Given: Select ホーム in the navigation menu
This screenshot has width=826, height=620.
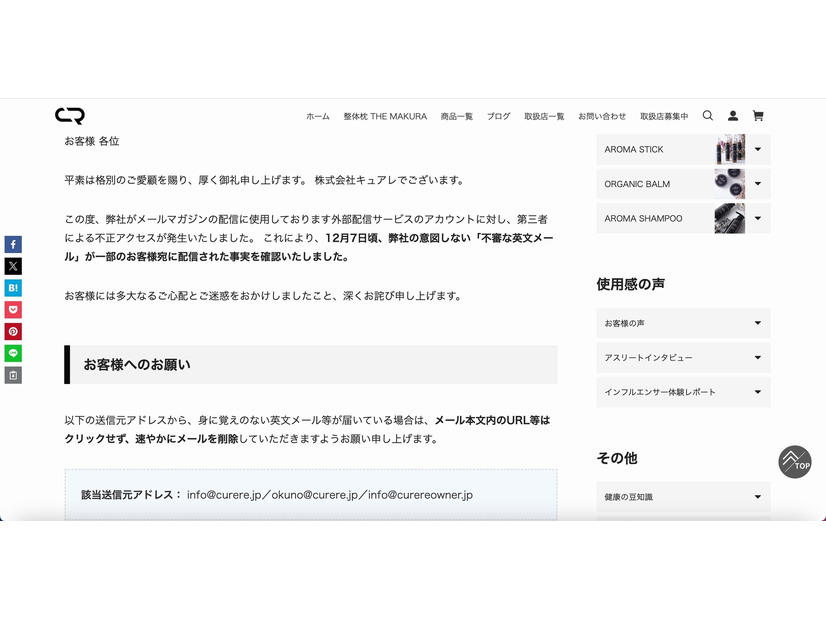Looking at the screenshot, I should pyautogui.click(x=317, y=116).
